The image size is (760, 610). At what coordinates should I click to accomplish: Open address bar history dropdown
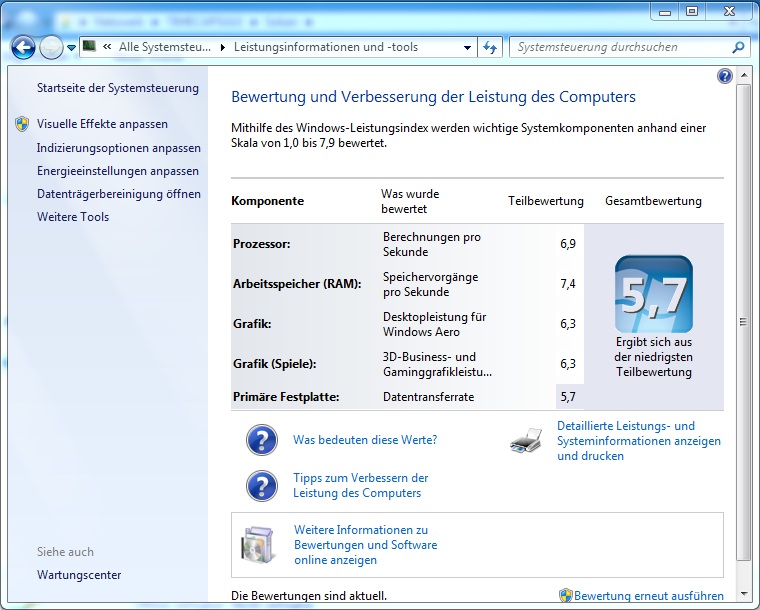[467, 47]
